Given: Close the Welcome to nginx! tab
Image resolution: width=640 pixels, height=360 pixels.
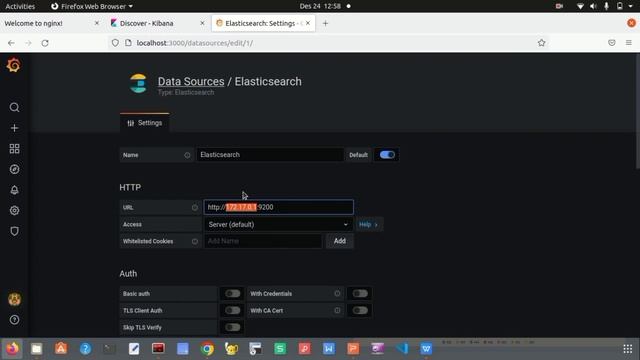Looking at the screenshot, I should 97,23.
